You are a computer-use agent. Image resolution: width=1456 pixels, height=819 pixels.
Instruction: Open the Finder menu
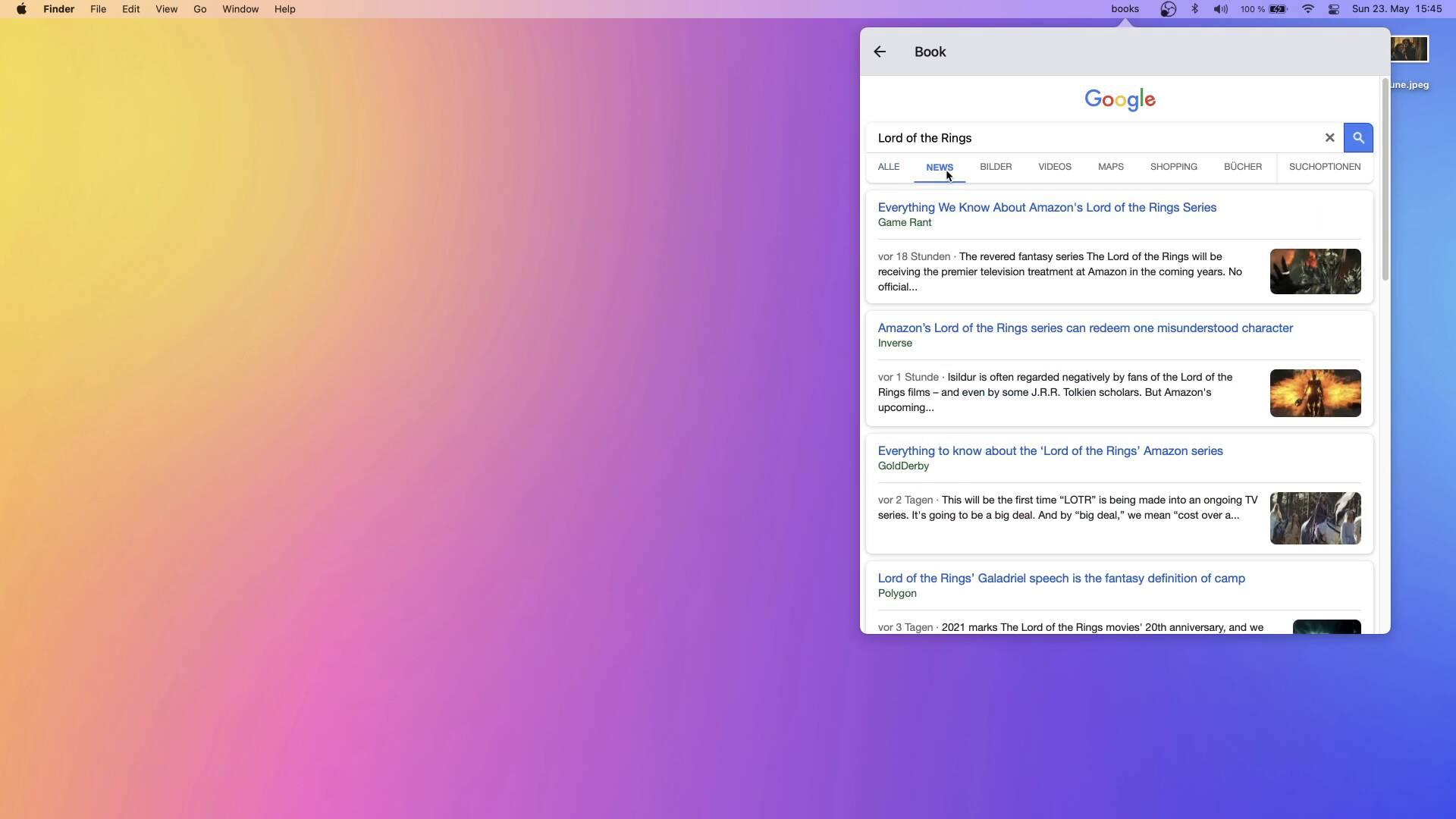pyautogui.click(x=58, y=9)
